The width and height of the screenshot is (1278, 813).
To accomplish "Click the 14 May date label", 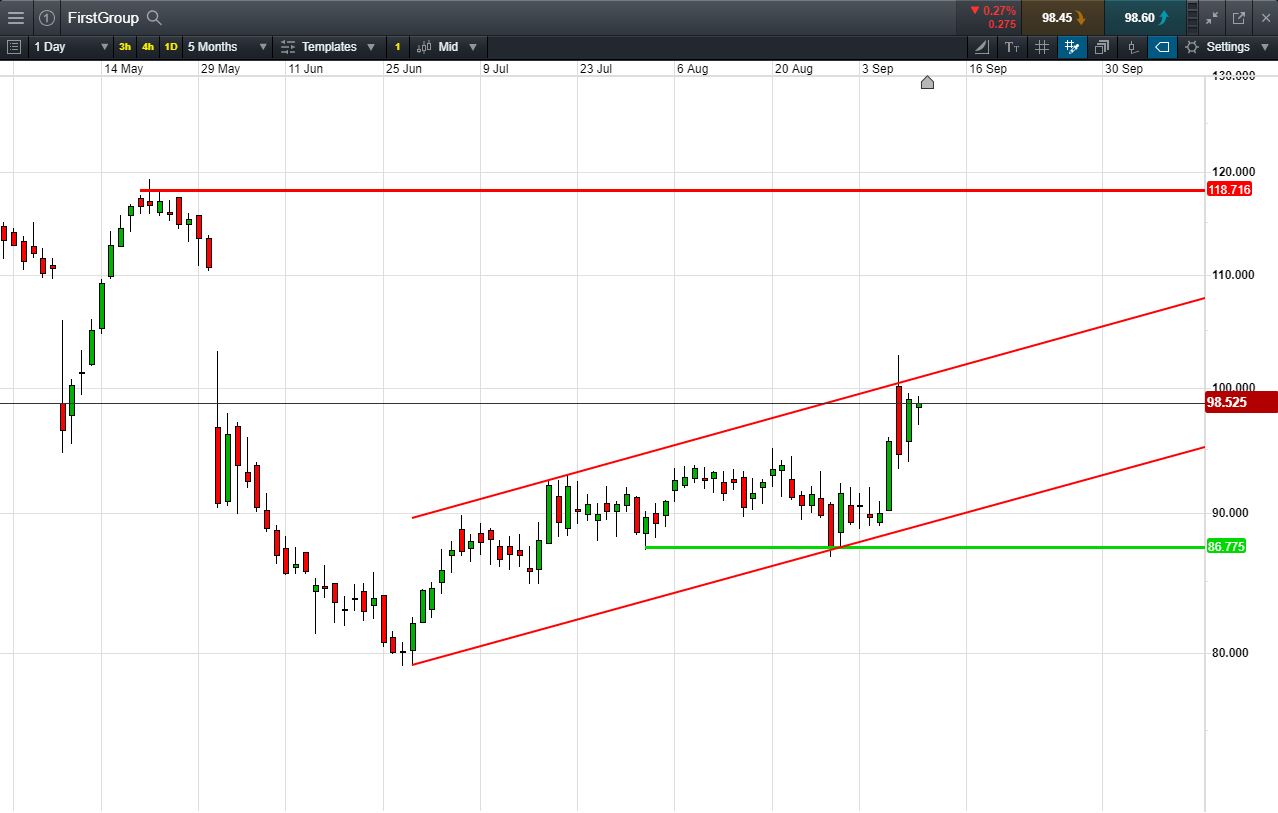I will tap(124, 69).
